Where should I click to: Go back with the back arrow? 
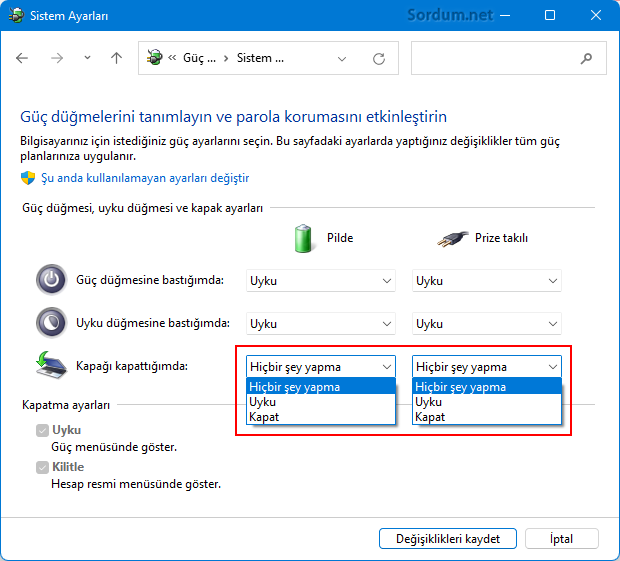(x=22, y=58)
